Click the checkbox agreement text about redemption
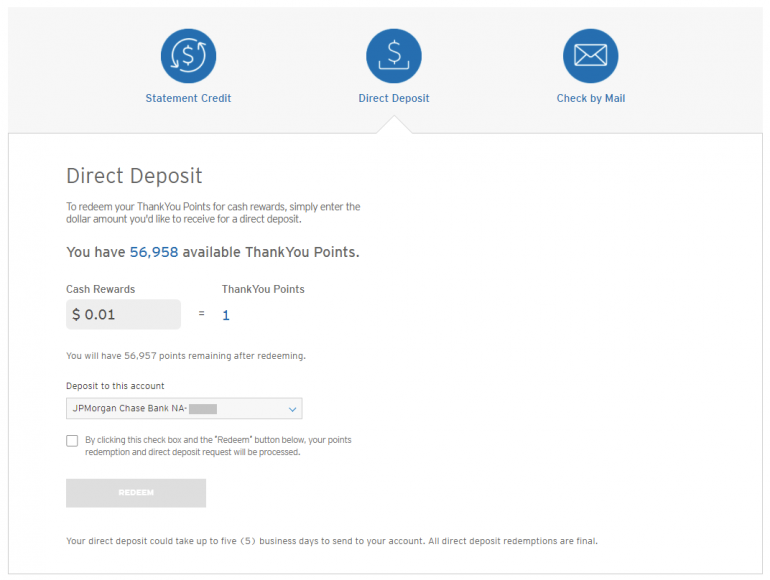Image resolution: width=770 pixels, height=580 pixels. [218, 446]
